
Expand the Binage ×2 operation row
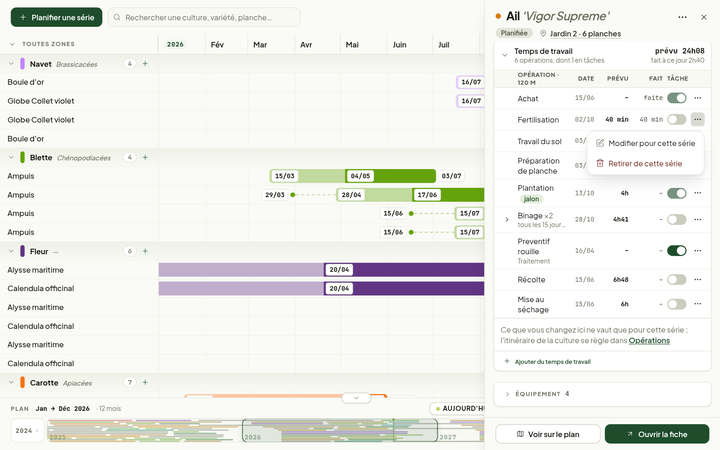(x=506, y=219)
